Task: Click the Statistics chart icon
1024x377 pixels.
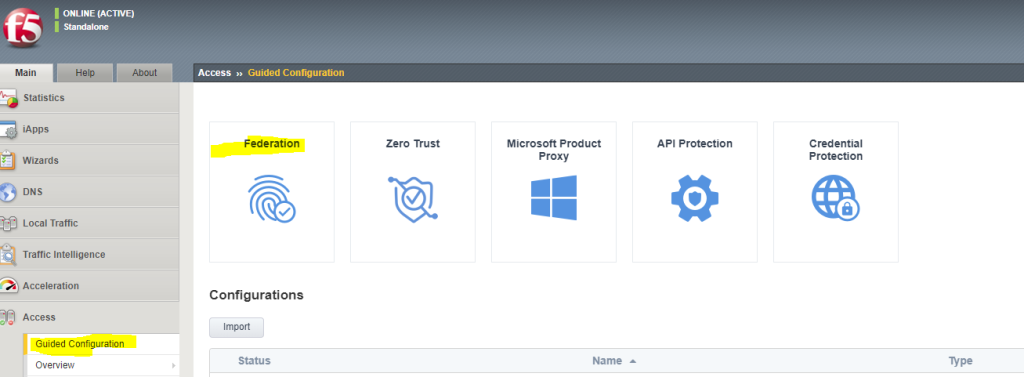Action: (x=8, y=98)
